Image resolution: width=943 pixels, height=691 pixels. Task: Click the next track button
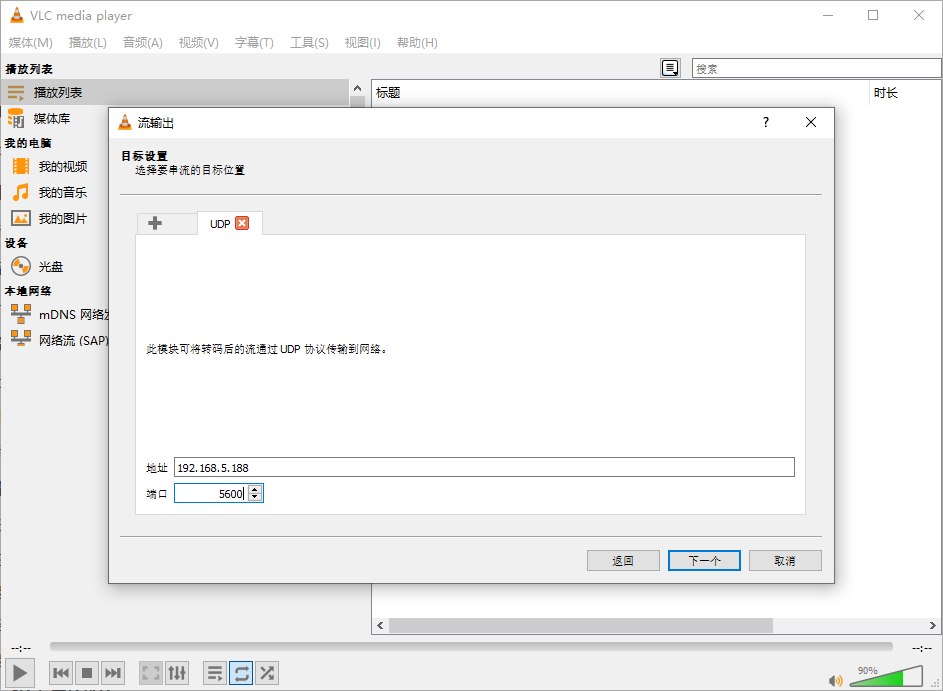tap(112, 673)
